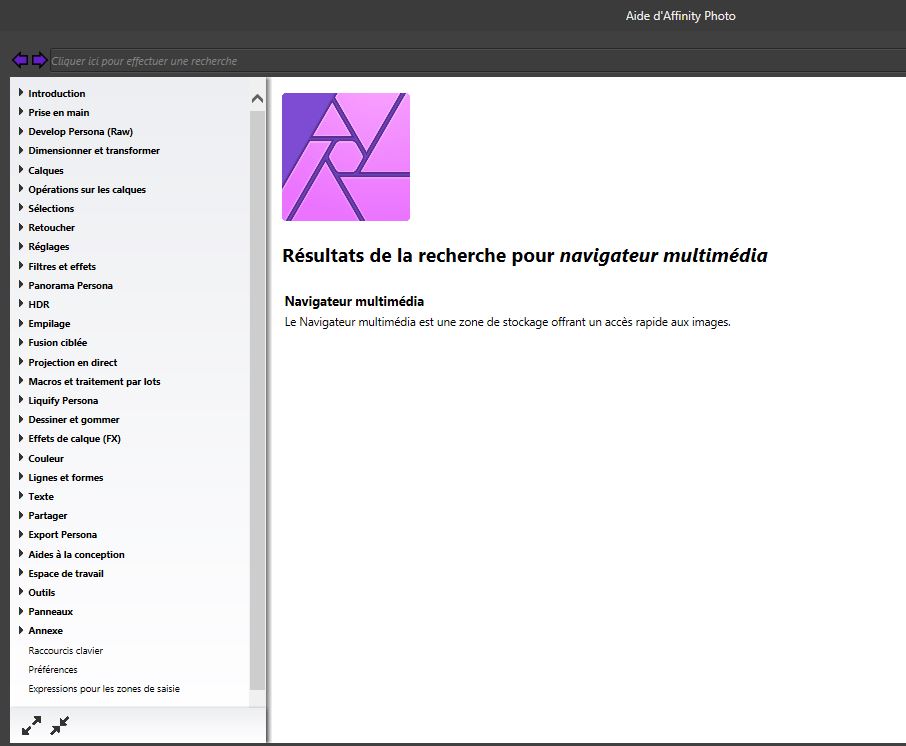Click the Affinity Photo logo image
The height and width of the screenshot is (746, 906).
(x=346, y=157)
